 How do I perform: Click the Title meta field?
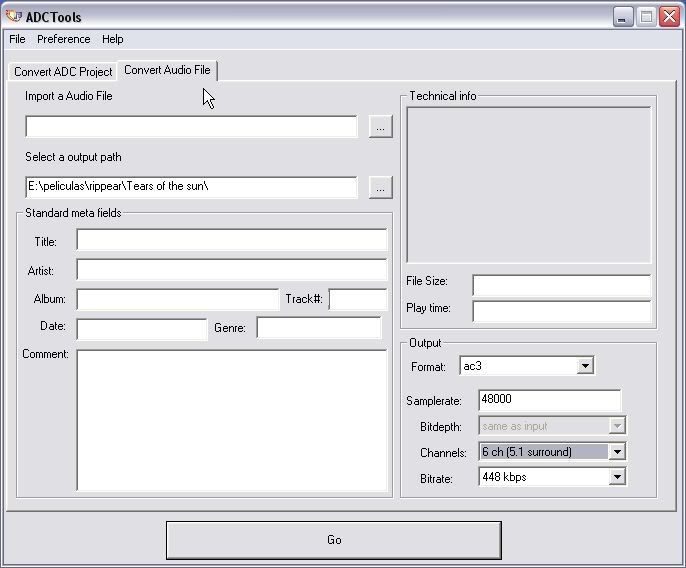(231, 240)
